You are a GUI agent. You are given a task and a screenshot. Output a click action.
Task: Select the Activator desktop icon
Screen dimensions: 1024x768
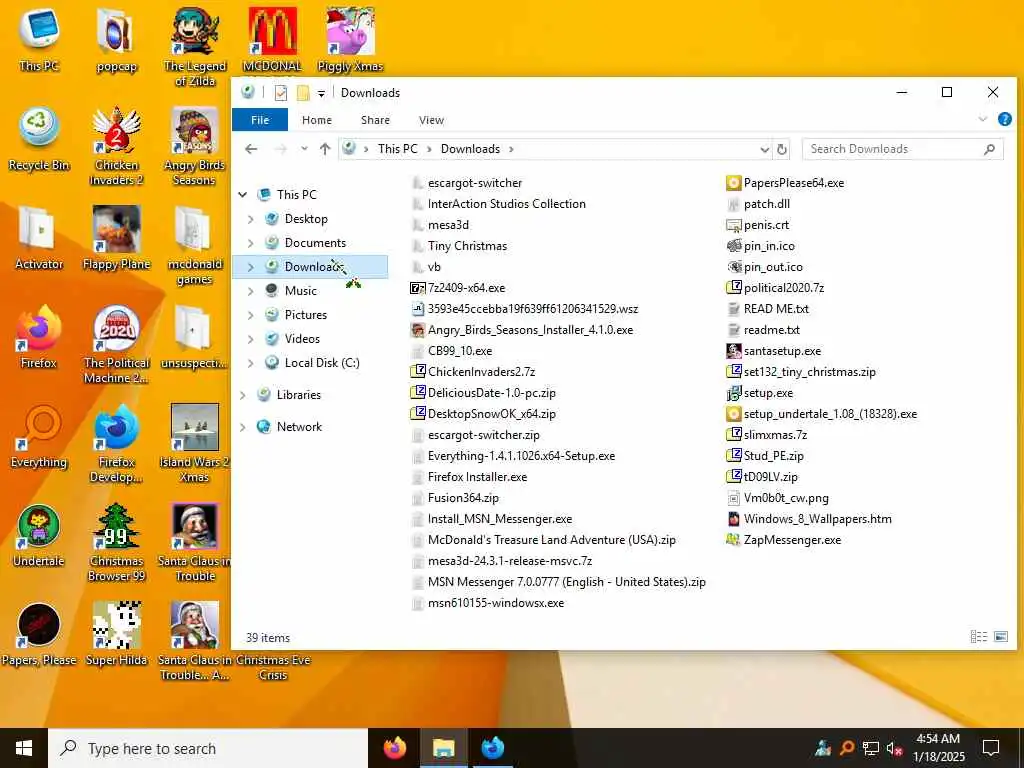coord(39,238)
